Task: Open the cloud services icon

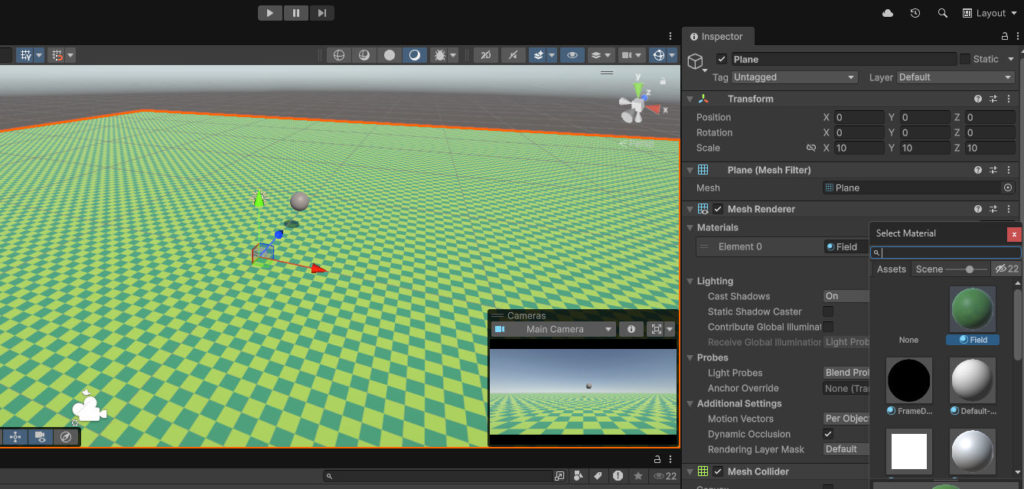Action: pyautogui.click(x=888, y=13)
